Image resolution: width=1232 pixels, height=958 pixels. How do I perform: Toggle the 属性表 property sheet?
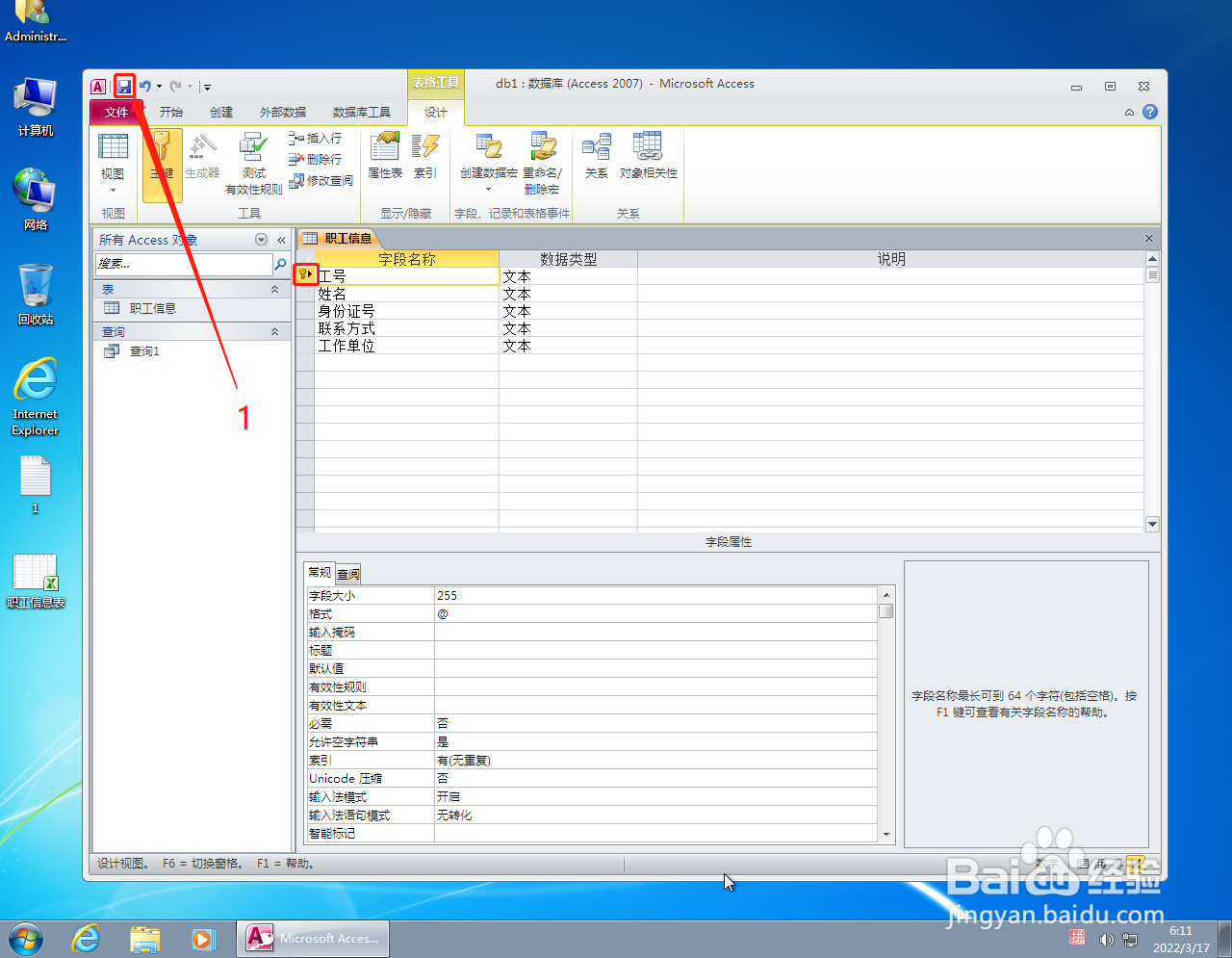click(385, 156)
